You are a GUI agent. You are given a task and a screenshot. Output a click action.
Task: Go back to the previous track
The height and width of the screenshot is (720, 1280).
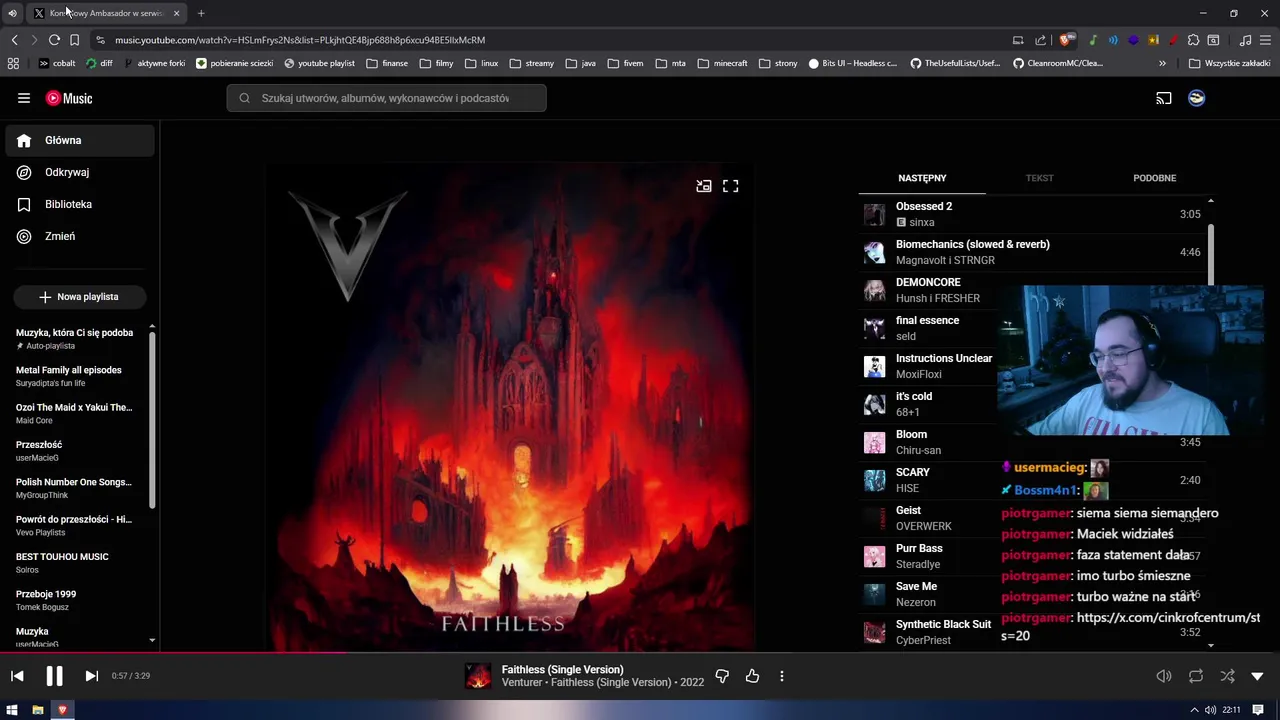pos(17,676)
